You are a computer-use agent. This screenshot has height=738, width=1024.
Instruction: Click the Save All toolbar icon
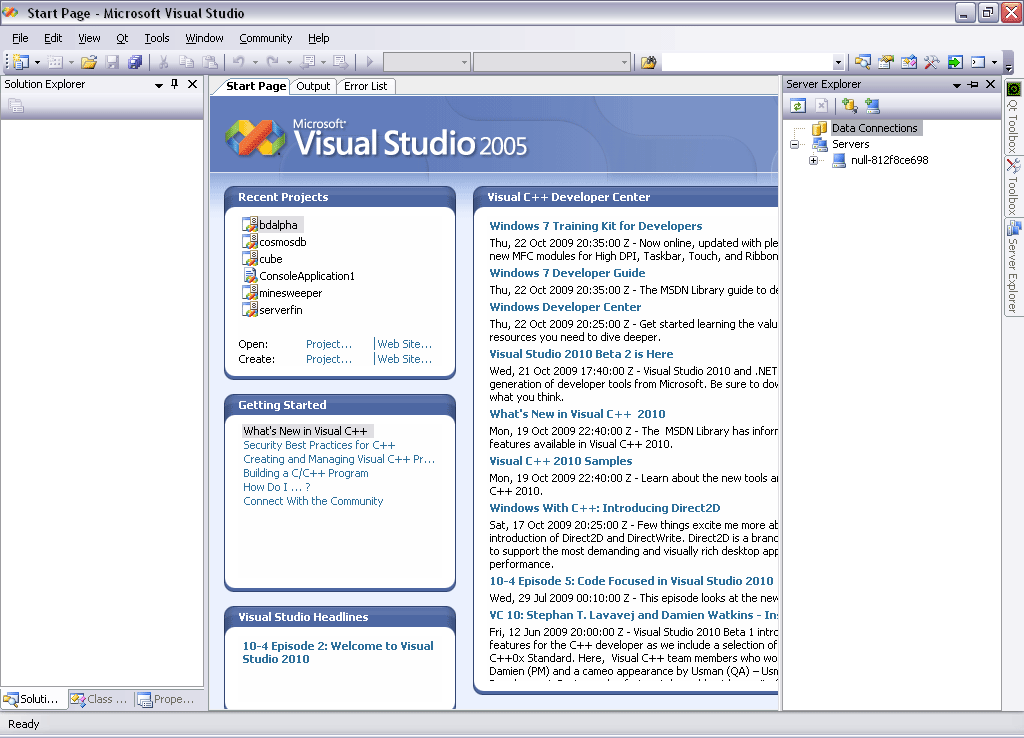(x=135, y=62)
